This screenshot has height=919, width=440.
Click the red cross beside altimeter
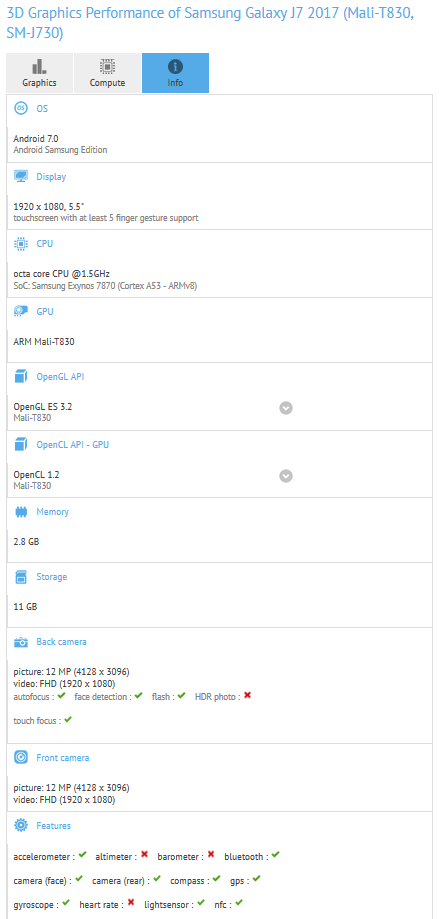[144, 855]
